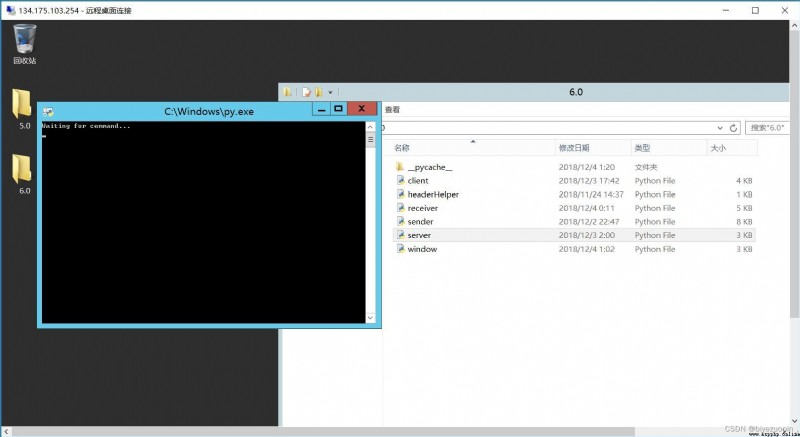The height and width of the screenshot is (437, 800).
Task: Select the __pycache__ folder icon
Action: pos(400,167)
